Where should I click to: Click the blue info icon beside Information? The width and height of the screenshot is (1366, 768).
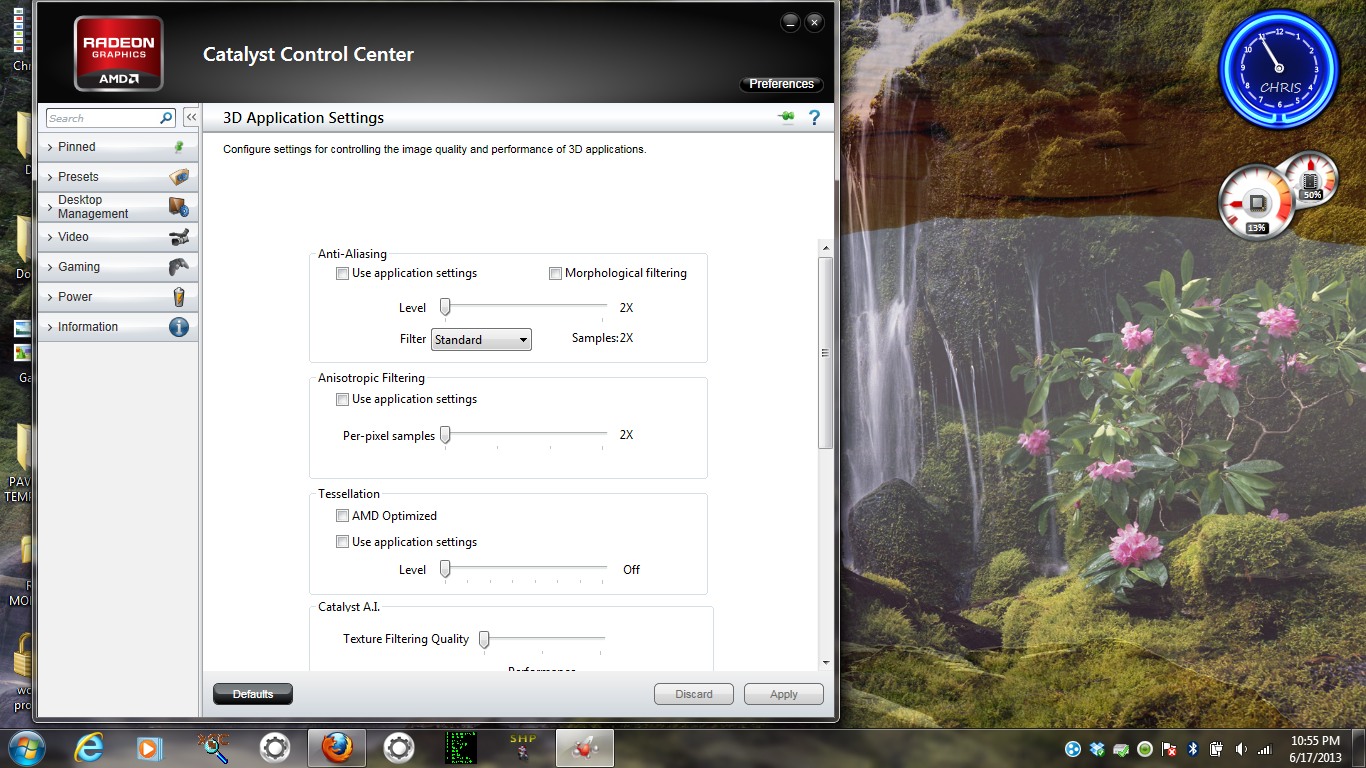tap(179, 327)
